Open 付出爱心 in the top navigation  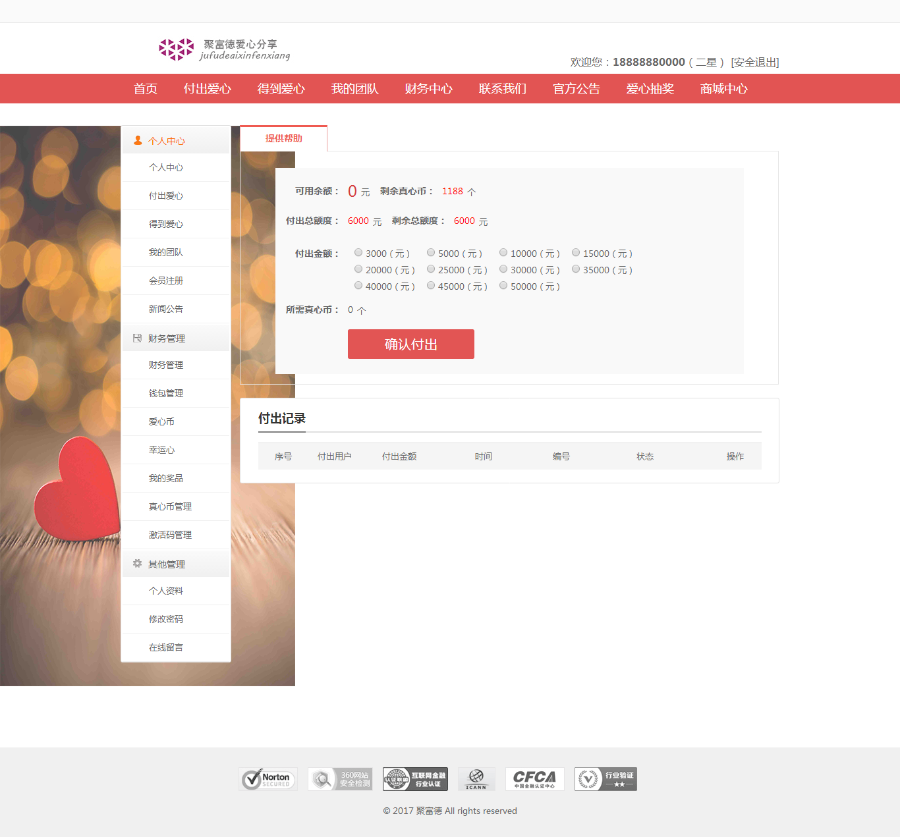pos(207,88)
